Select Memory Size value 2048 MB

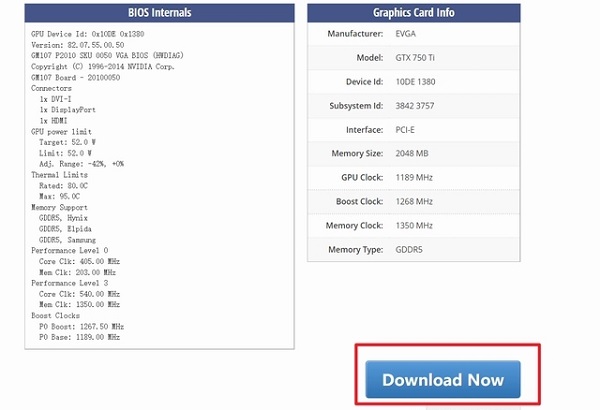pyautogui.click(x=412, y=154)
